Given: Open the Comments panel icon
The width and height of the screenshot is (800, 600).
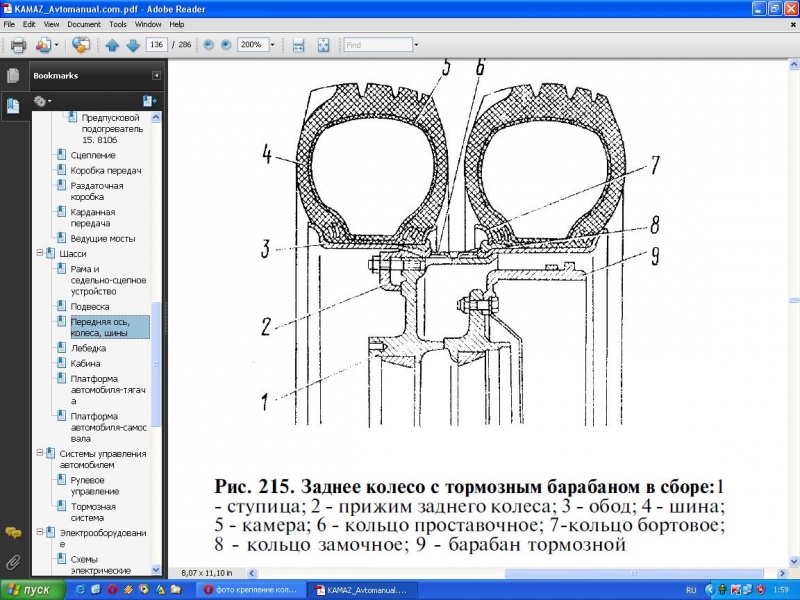Looking at the screenshot, I should click(13, 533).
